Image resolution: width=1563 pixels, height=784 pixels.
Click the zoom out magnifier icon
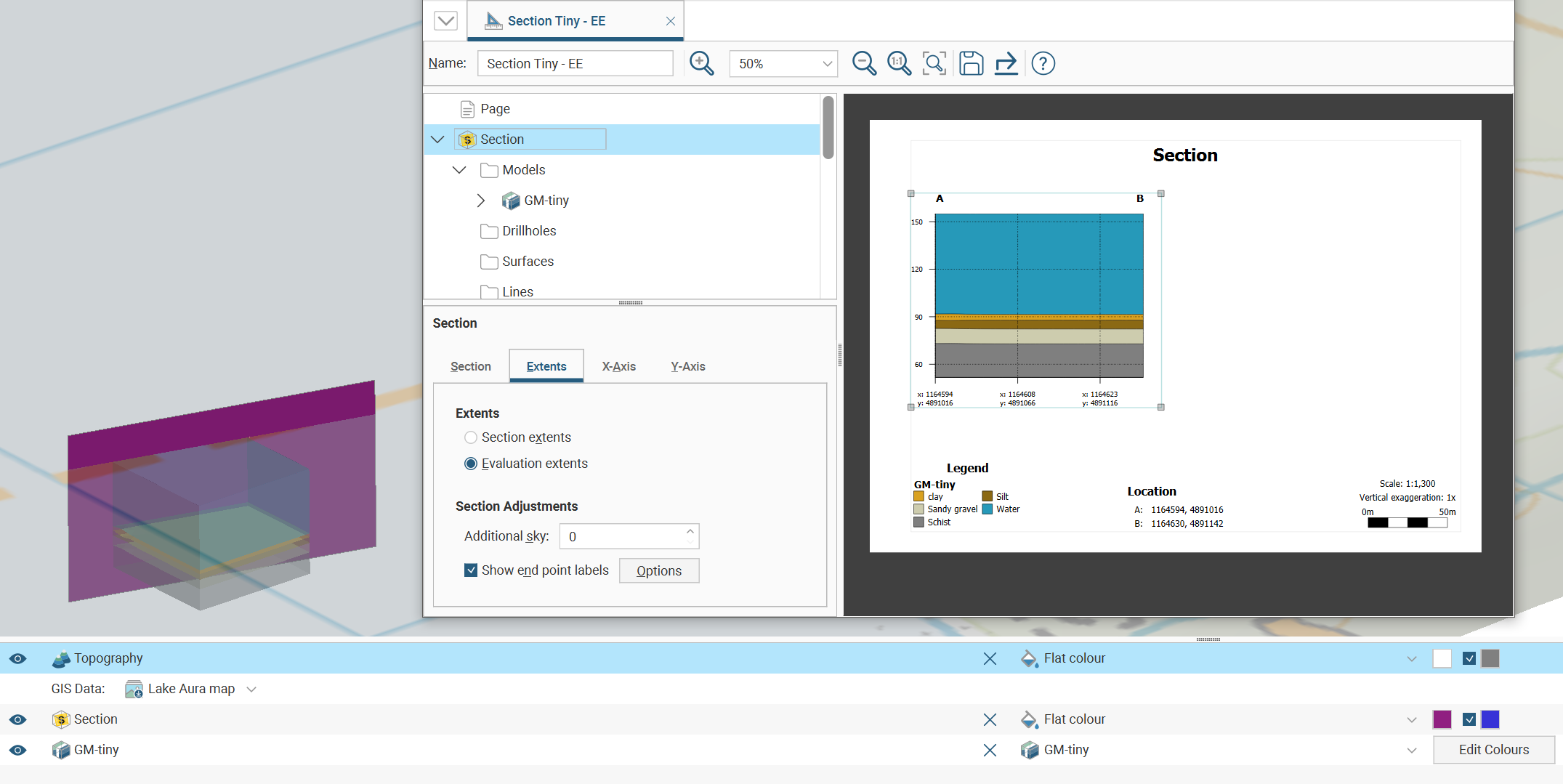pos(863,63)
